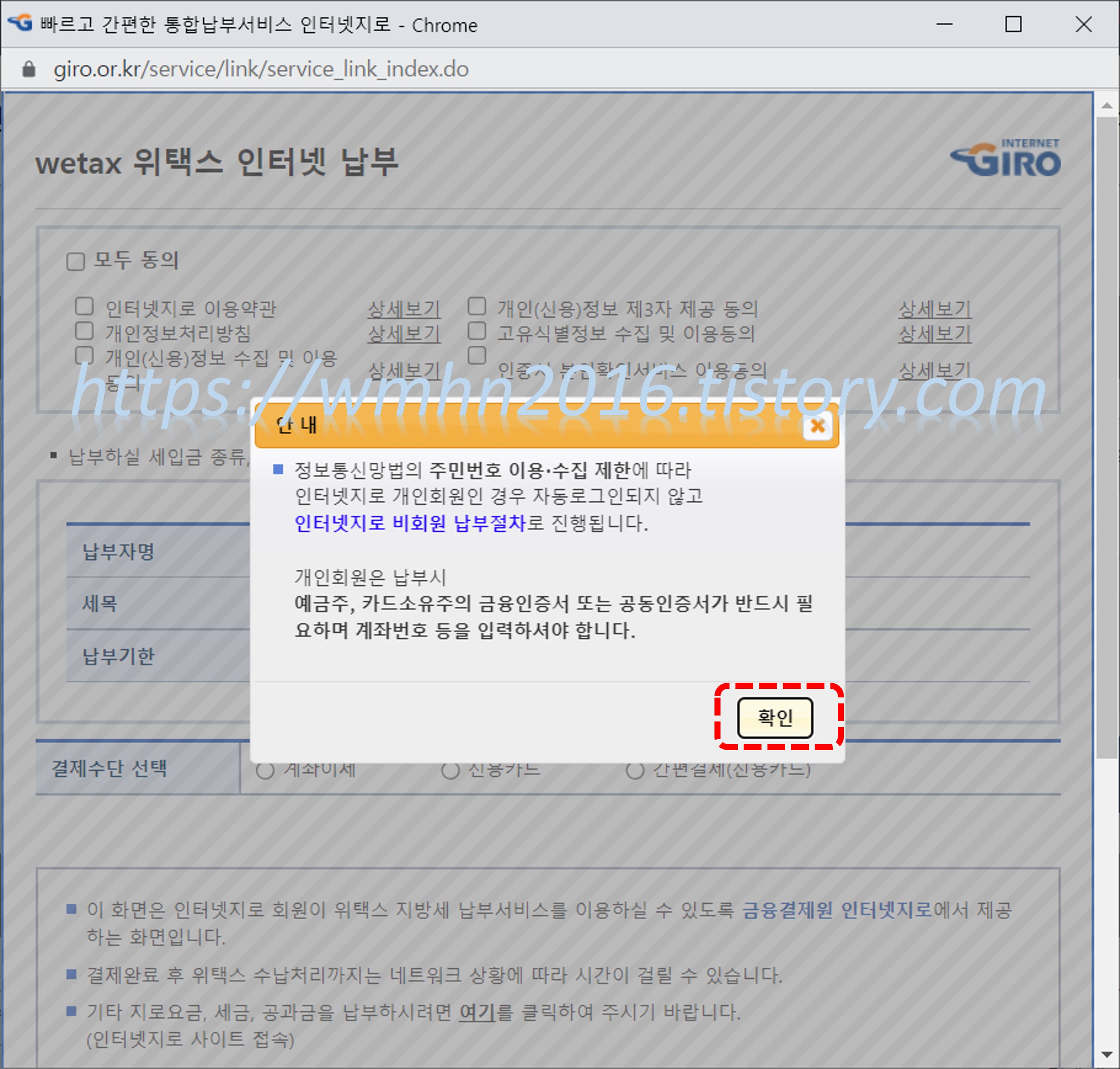Check 개인(신용)정보 수집 및 이용 동의 checkbox
Image resolution: width=1120 pixels, height=1069 pixels.
(84, 355)
